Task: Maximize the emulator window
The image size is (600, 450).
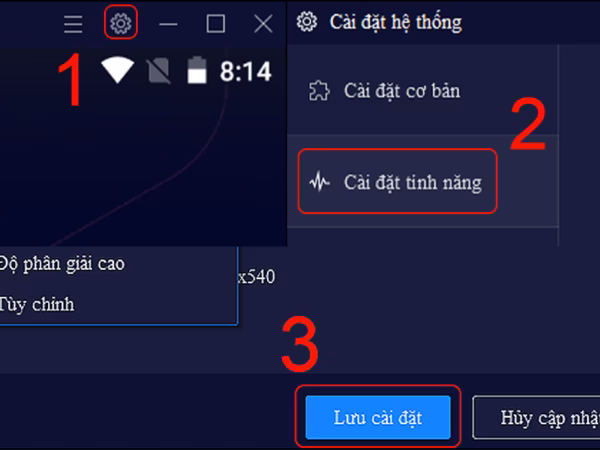Action: 216,24
